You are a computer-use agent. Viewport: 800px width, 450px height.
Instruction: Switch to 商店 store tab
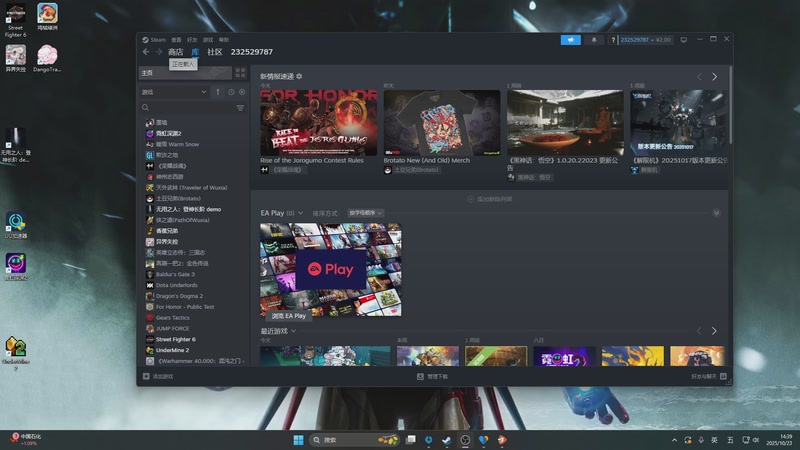[176, 52]
